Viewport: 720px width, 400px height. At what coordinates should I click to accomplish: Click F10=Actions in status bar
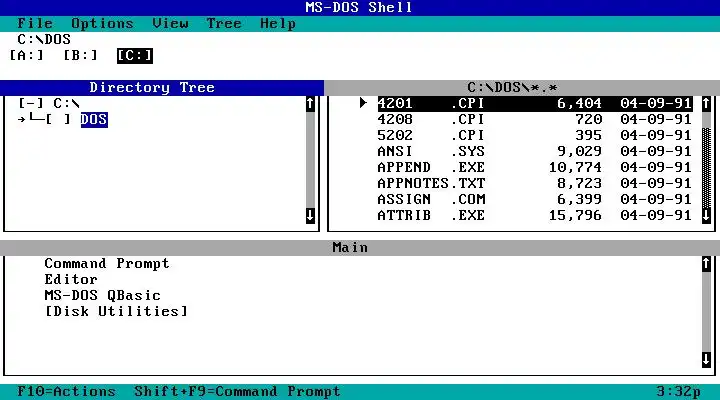pyautogui.click(x=67, y=391)
